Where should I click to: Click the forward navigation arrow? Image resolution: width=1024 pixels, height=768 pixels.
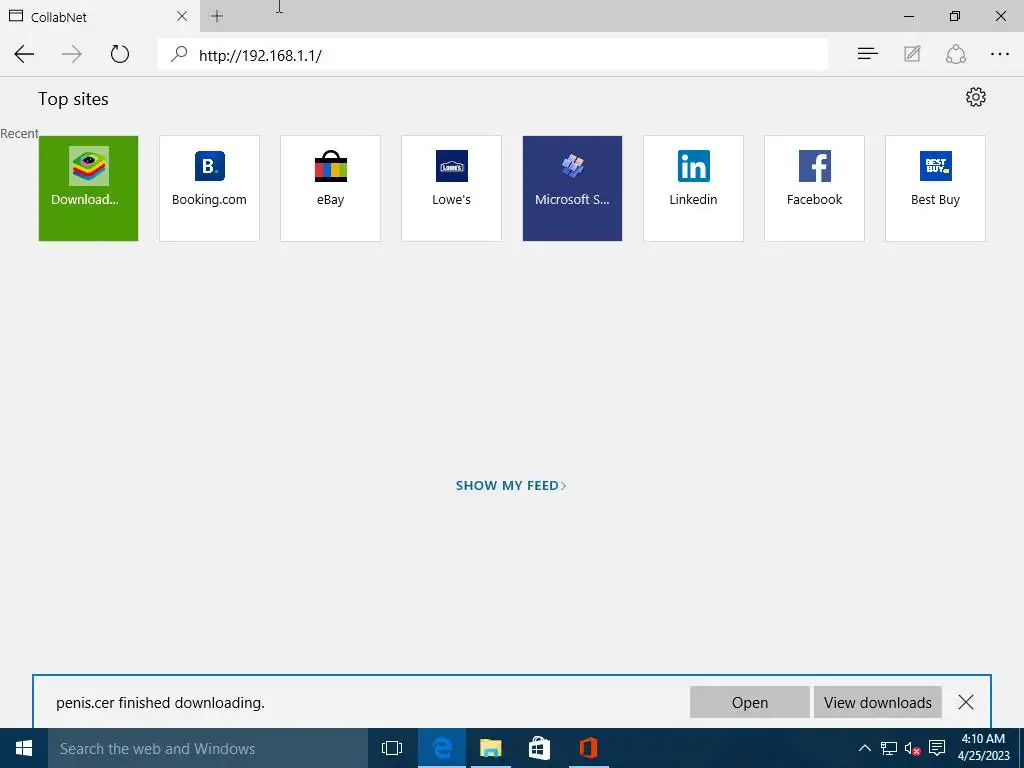coord(72,54)
